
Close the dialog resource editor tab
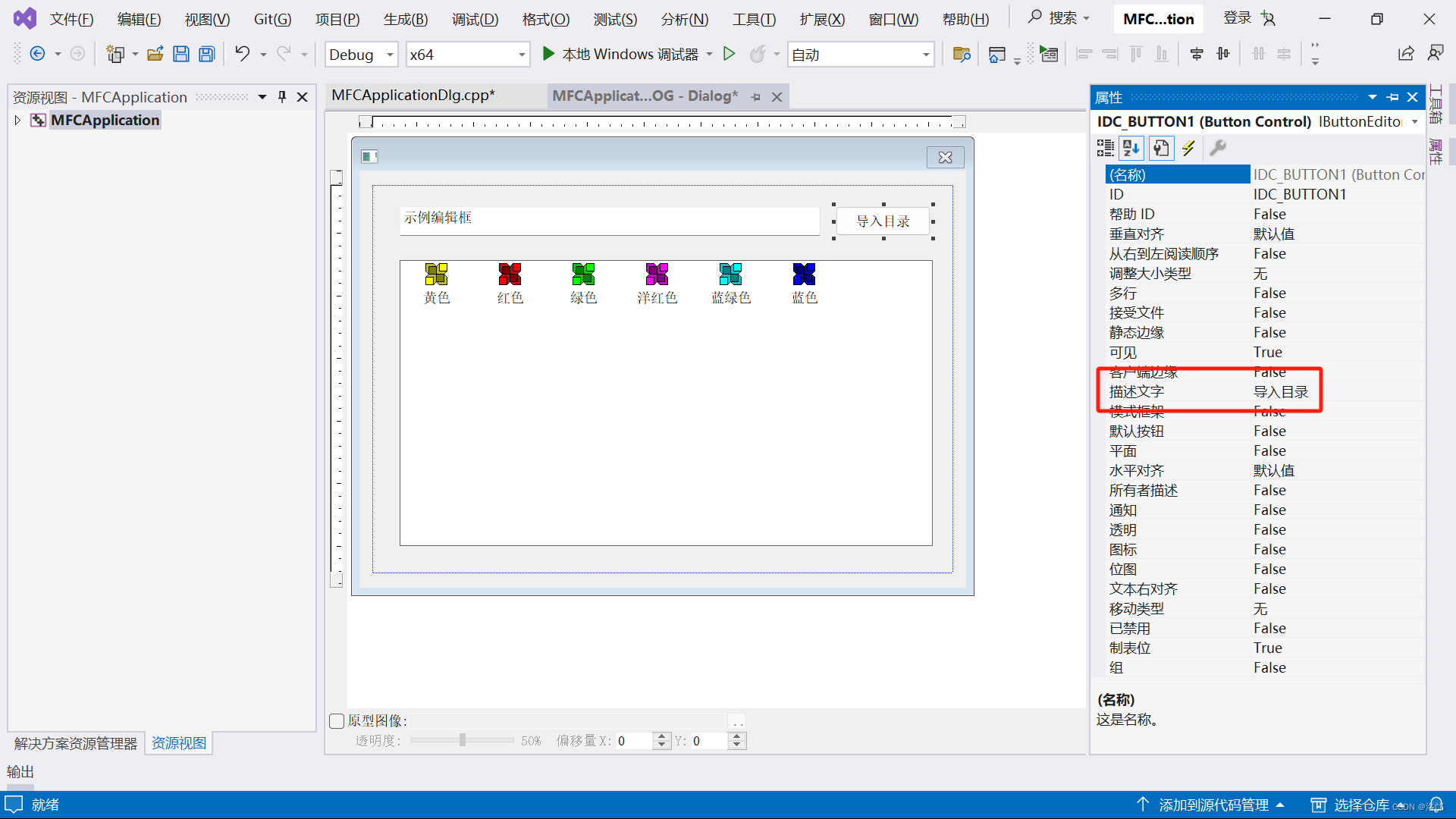tap(777, 97)
